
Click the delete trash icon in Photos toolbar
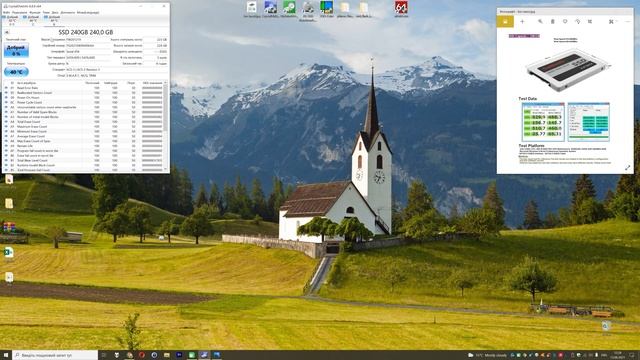click(553, 22)
